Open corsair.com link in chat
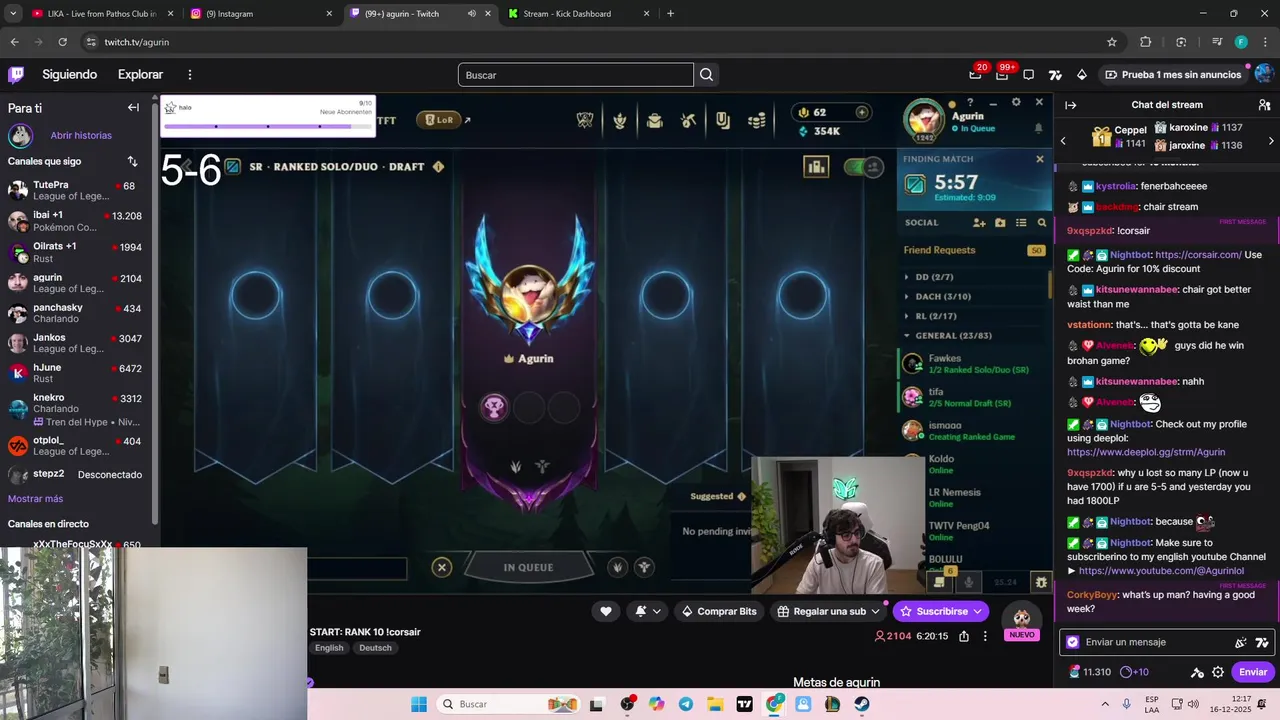The width and height of the screenshot is (1280, 720). (x=1198, y=255)
